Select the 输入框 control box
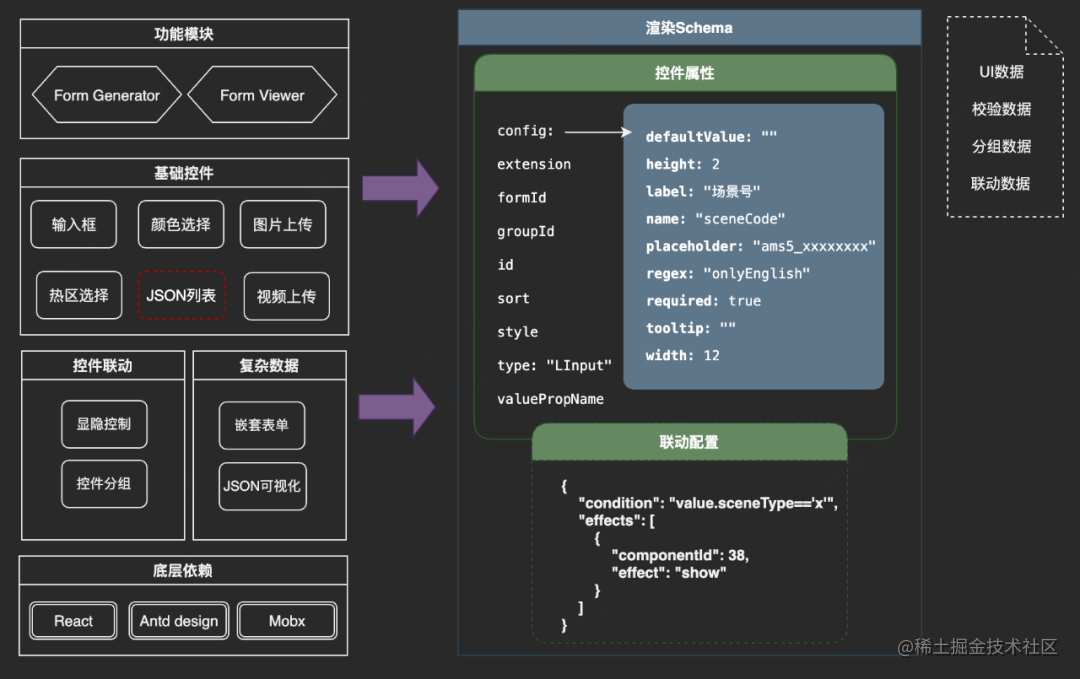 click(74, 224)
